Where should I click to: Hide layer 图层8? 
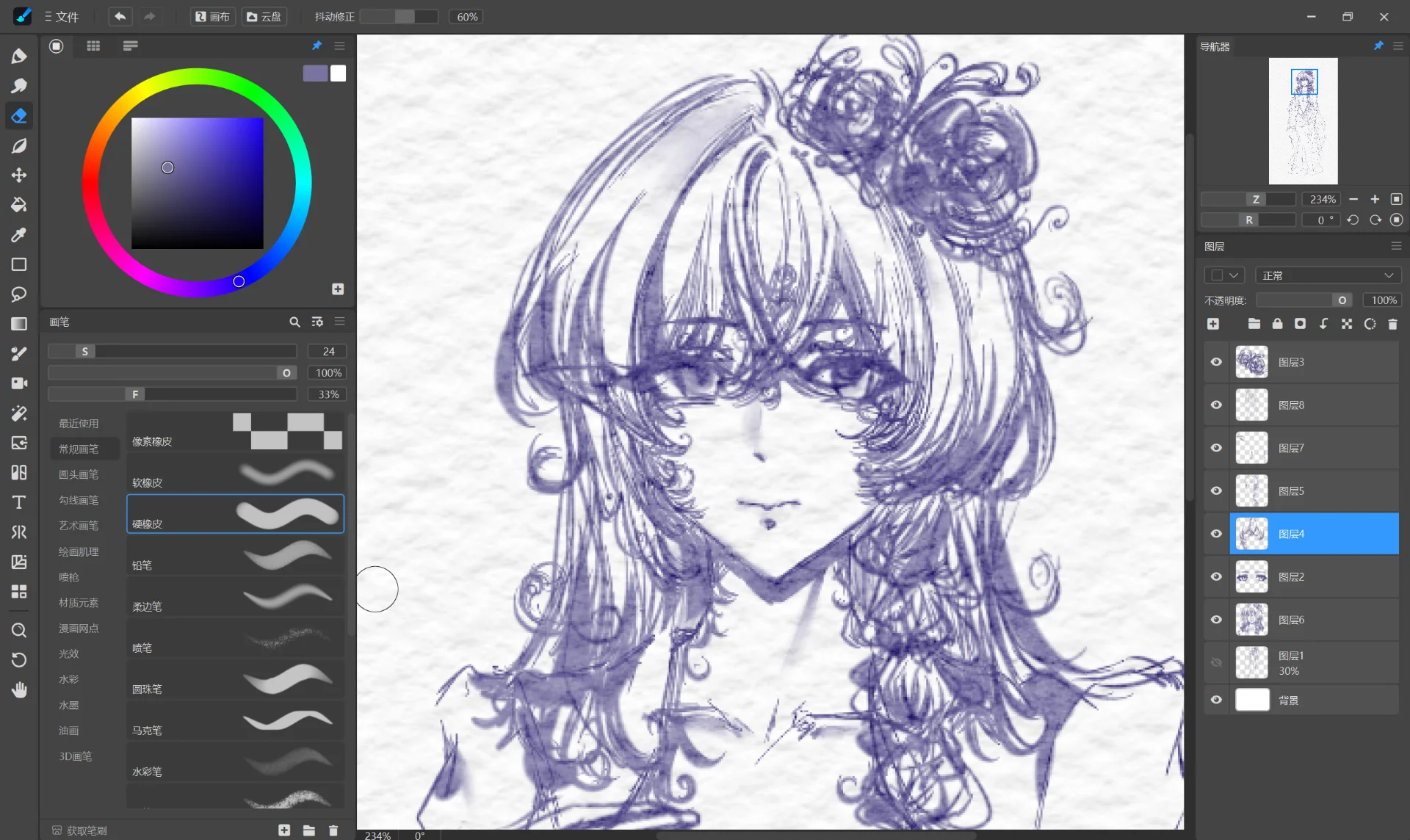[x=1216, y=405]
